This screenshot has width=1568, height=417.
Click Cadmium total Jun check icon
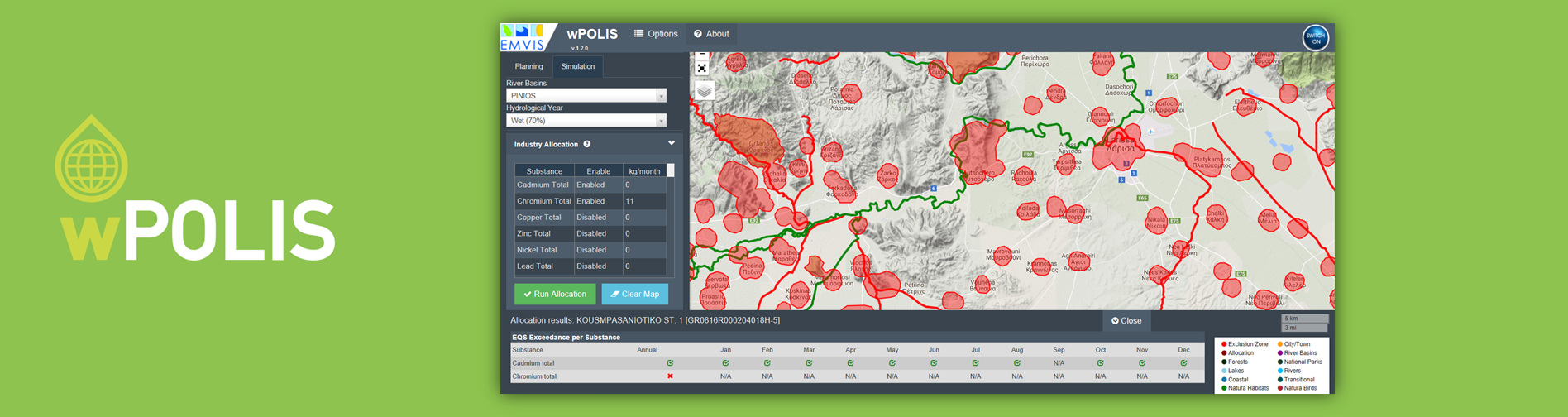click(x=934, y=363)
